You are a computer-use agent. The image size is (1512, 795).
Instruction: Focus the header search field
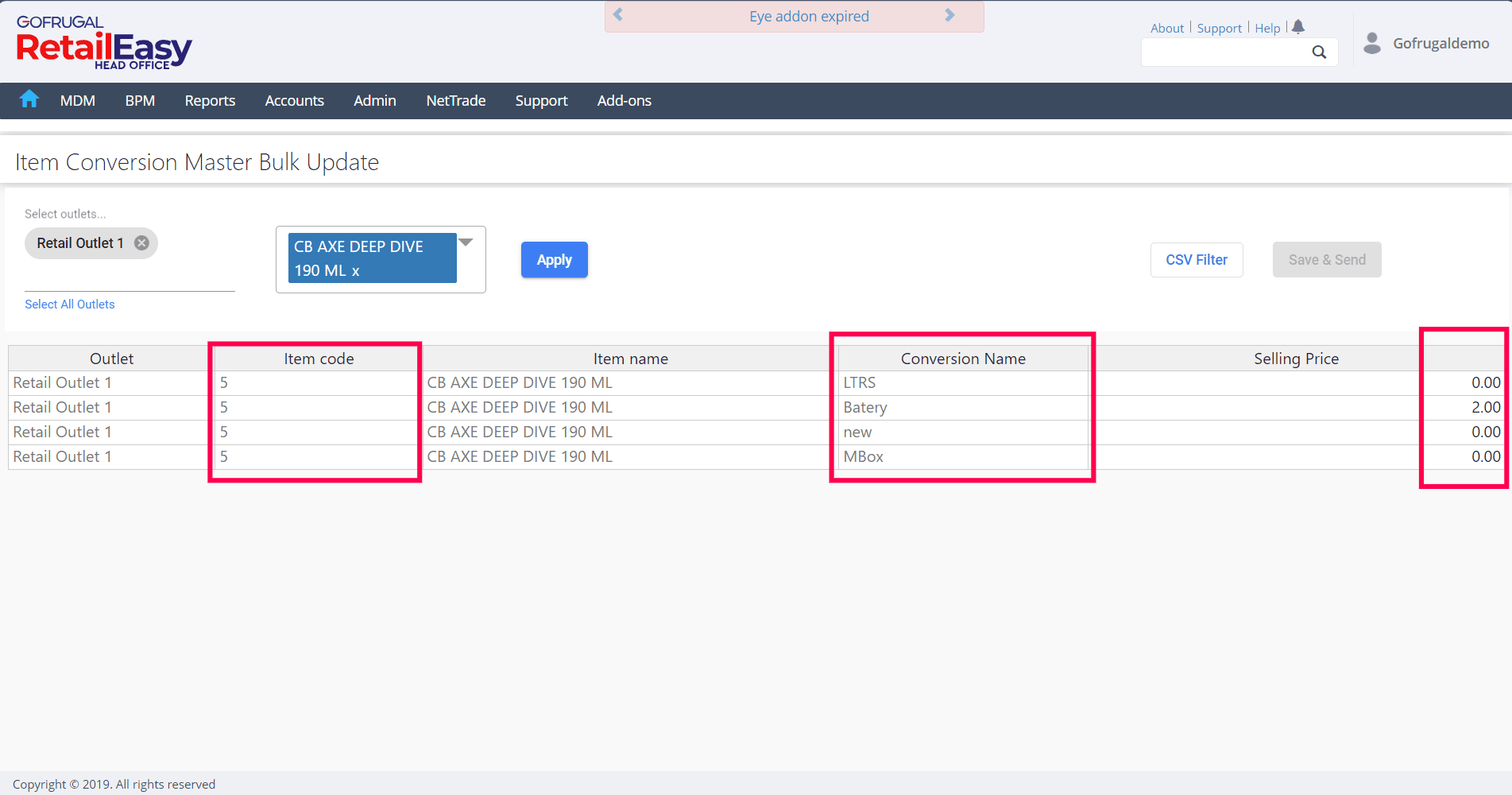coord(1226,52)
